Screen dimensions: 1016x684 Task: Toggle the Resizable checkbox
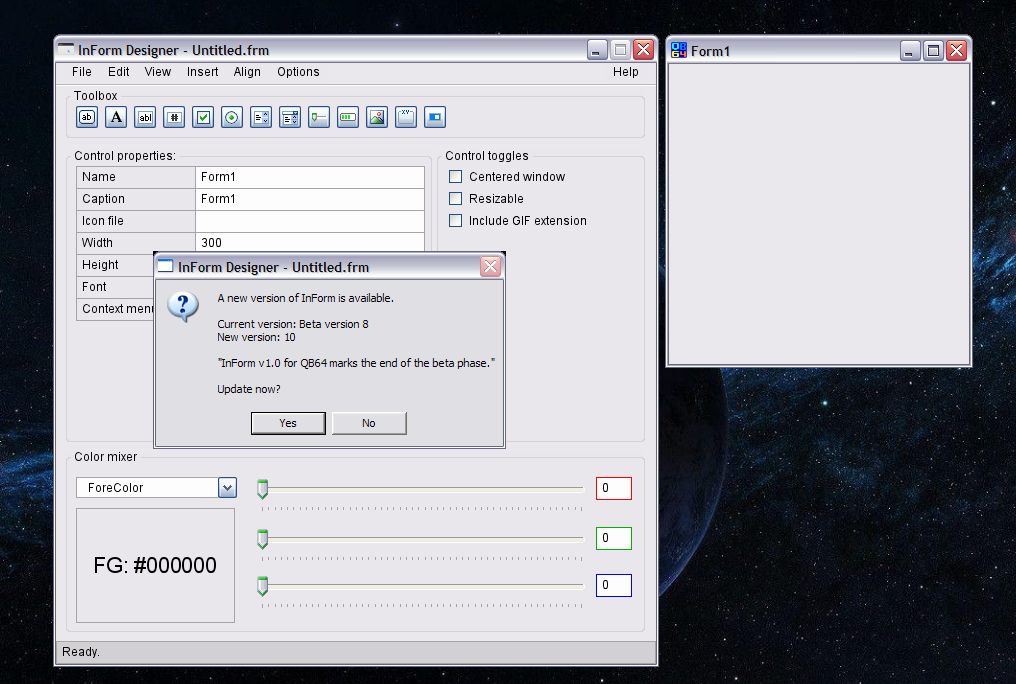tap(456, 199)
